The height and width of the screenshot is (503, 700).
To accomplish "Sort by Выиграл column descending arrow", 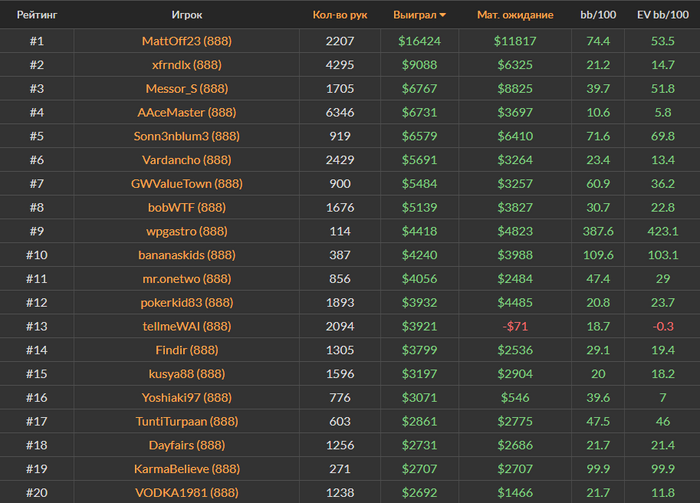I will [x=443, y=16].
